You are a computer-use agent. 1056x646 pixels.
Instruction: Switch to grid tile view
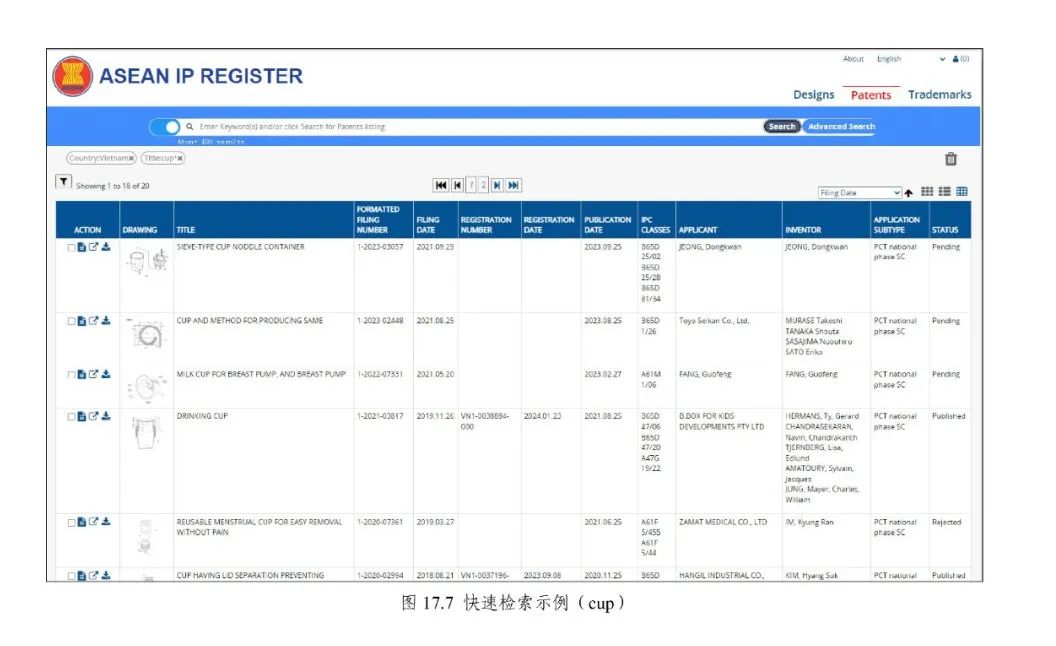click(x=927, y=192)
